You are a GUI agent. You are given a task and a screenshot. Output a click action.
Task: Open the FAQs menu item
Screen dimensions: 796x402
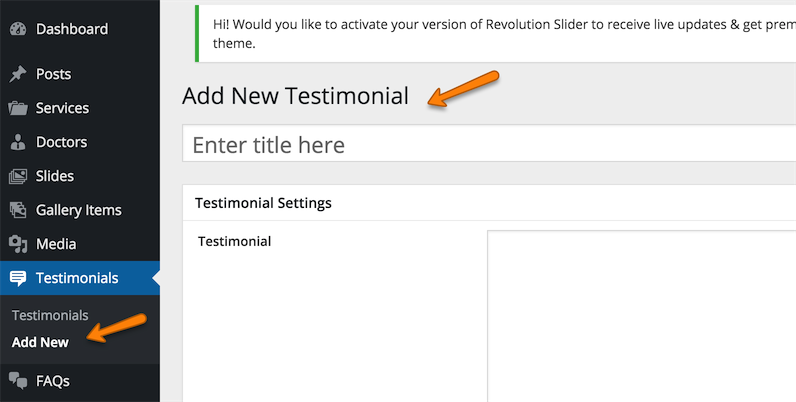coord(52,380)
